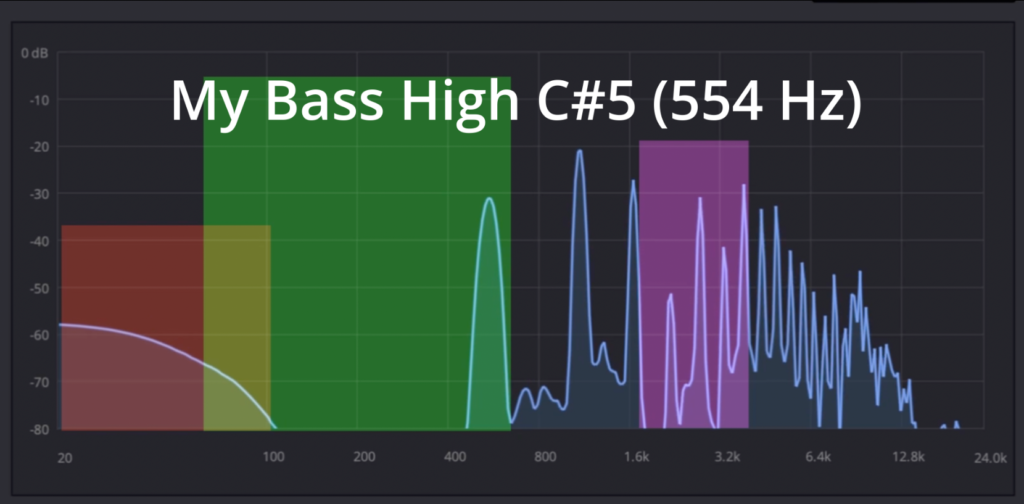Click the '100' Hz frequency label

[x=273, y=457]
